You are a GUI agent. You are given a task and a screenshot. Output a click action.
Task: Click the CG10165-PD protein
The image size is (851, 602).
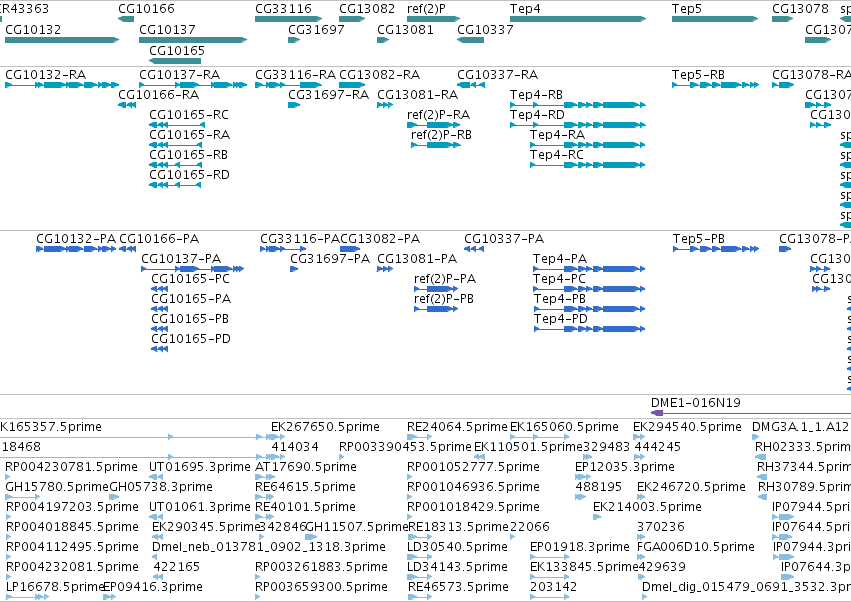160,350
